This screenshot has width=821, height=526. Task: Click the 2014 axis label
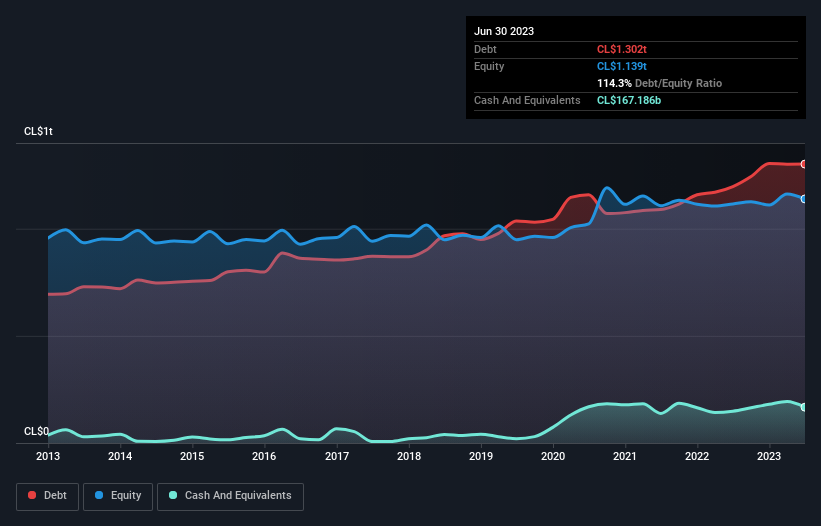(120, 456)
